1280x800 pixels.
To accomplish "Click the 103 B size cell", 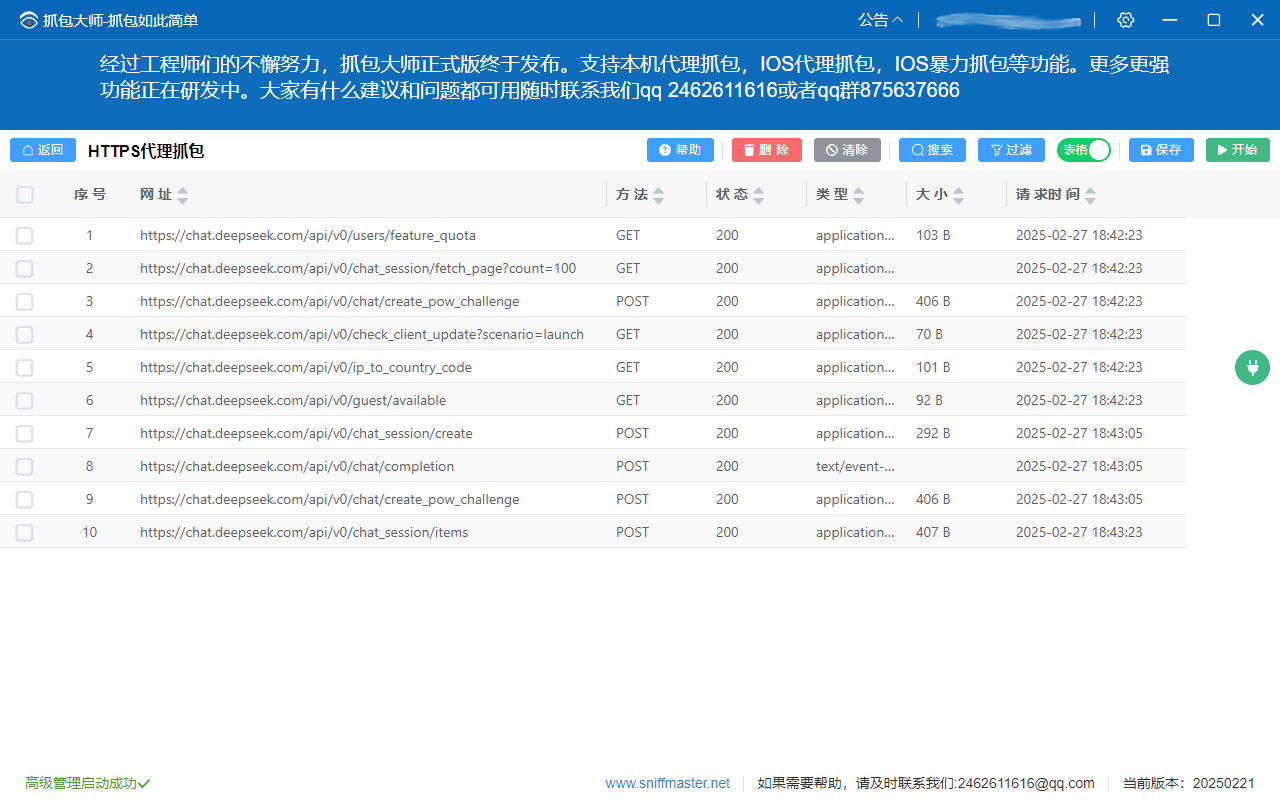I will [x=933, y=236].
